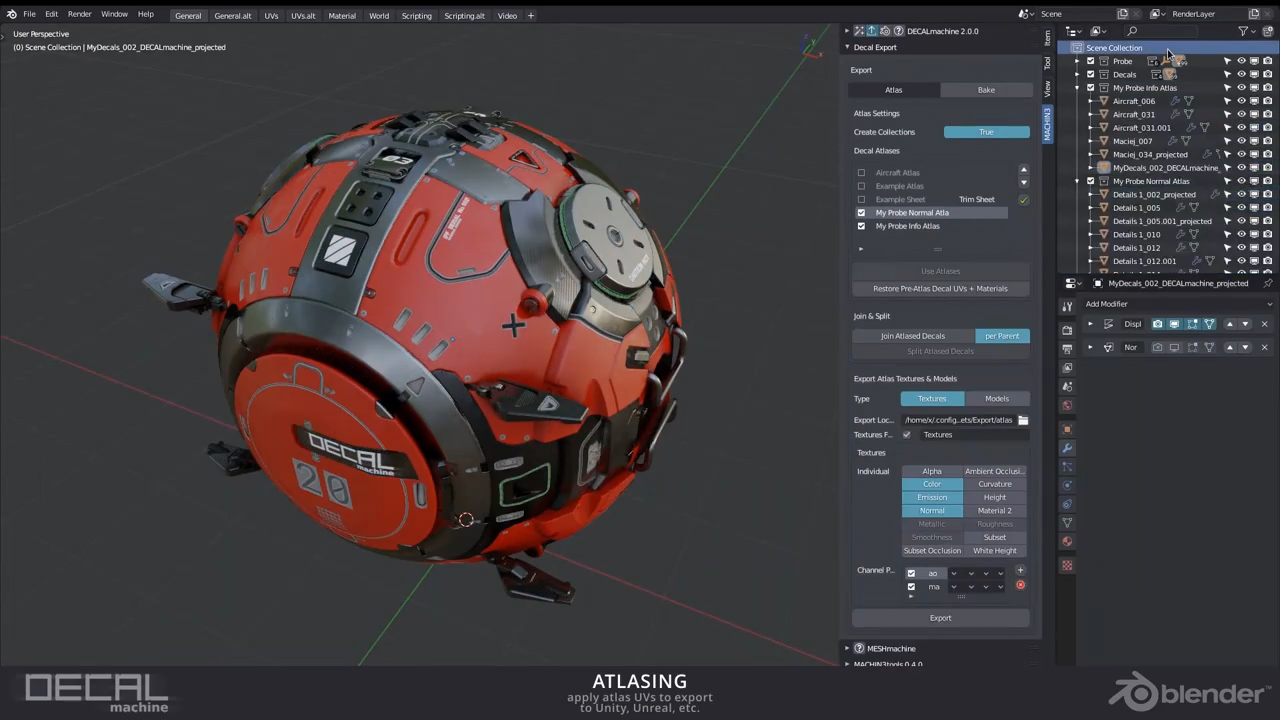Move the Displ modifier down
Viewport: 1280px width, 720px height.
[x=1245, y=324]
